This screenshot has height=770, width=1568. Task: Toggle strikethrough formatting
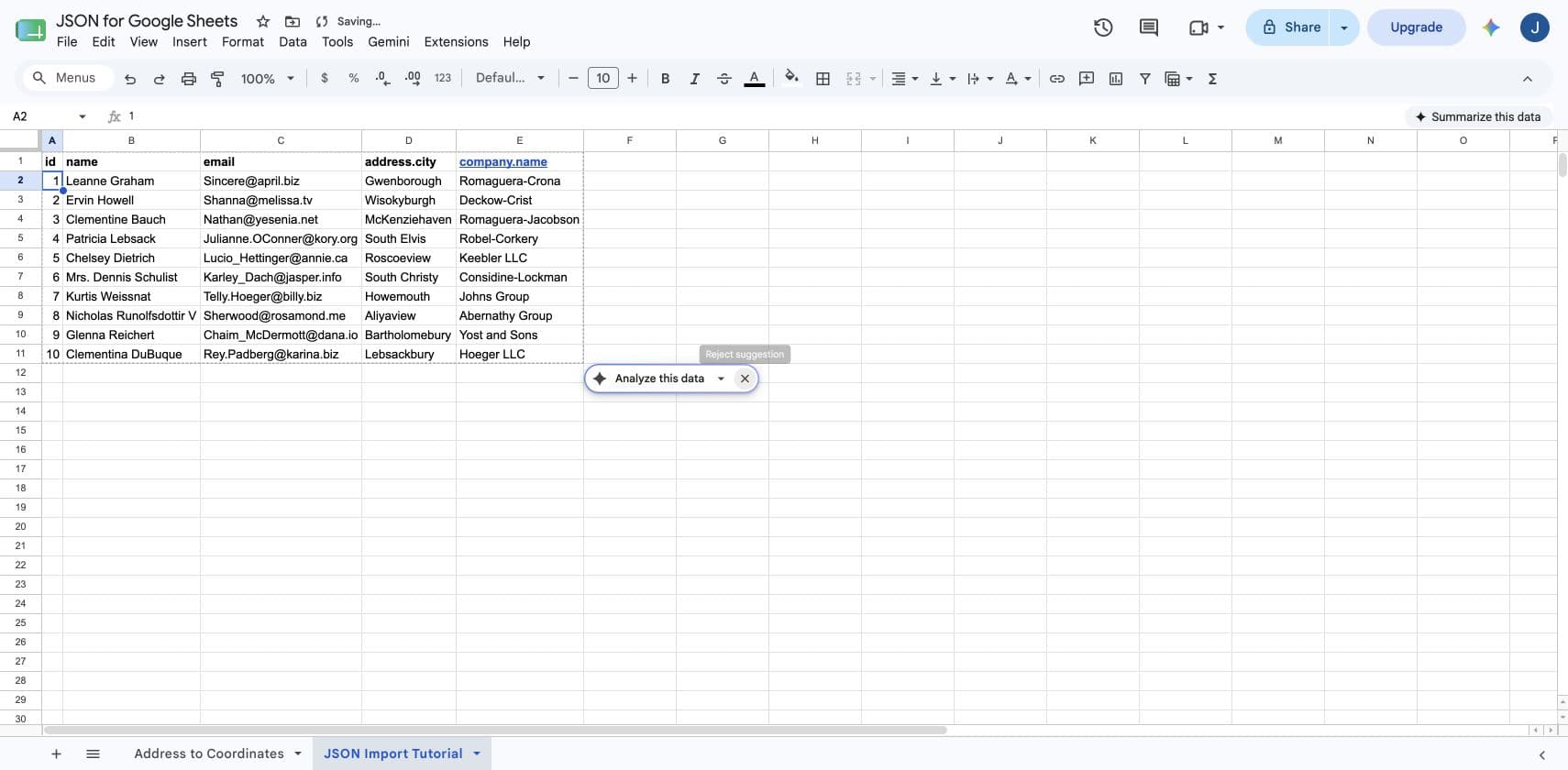point(724,79)
